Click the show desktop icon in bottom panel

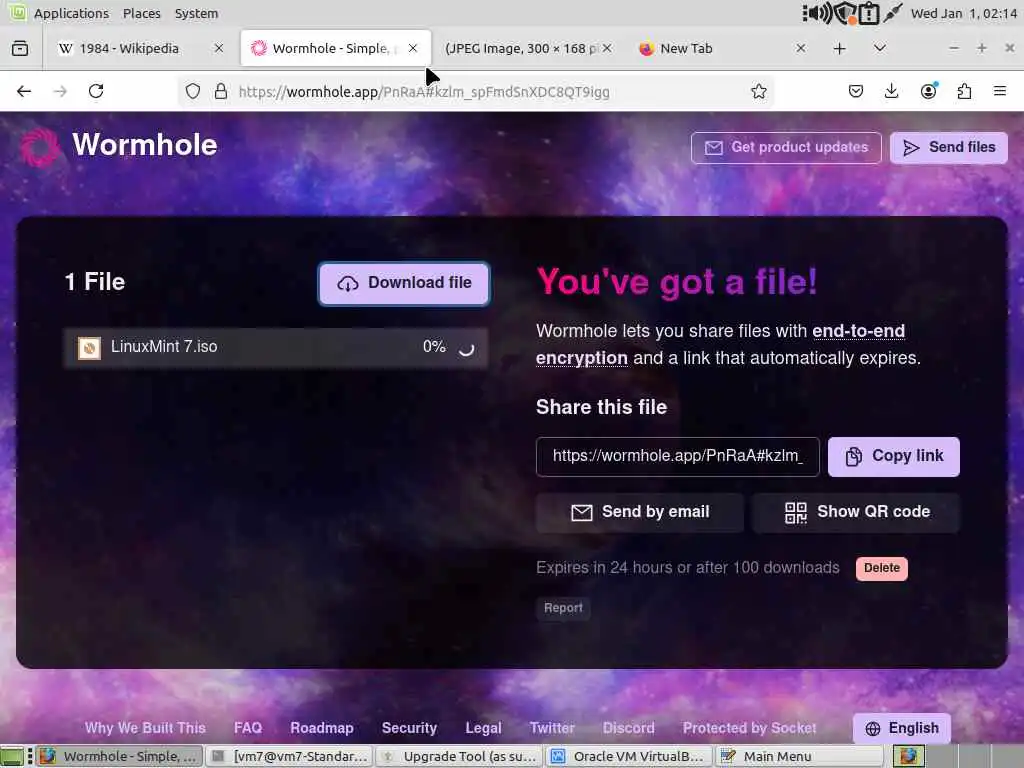pos(12,756)
